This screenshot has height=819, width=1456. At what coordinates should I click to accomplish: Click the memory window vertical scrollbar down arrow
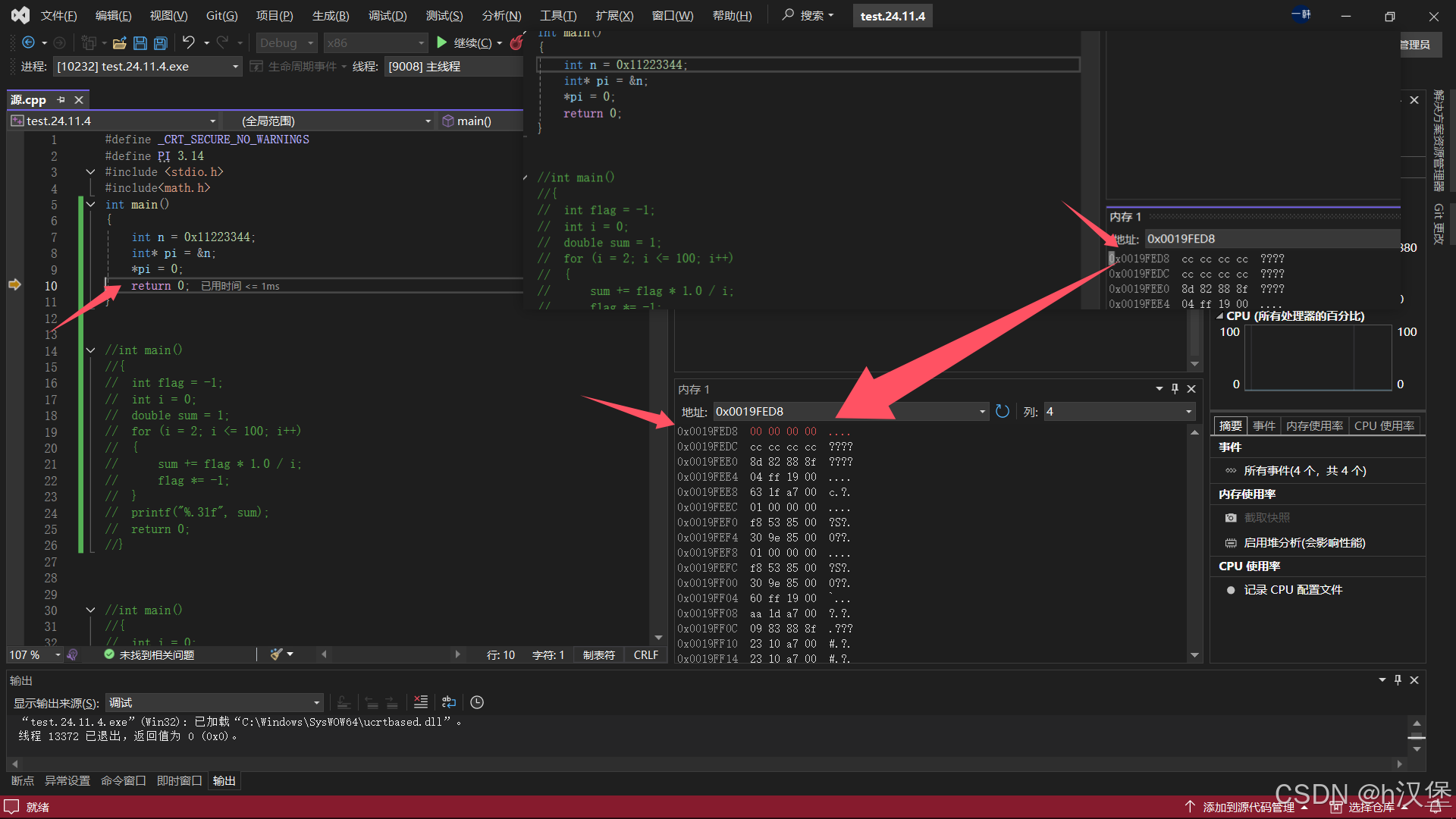pyautogui.click(x=1194, y=655)
